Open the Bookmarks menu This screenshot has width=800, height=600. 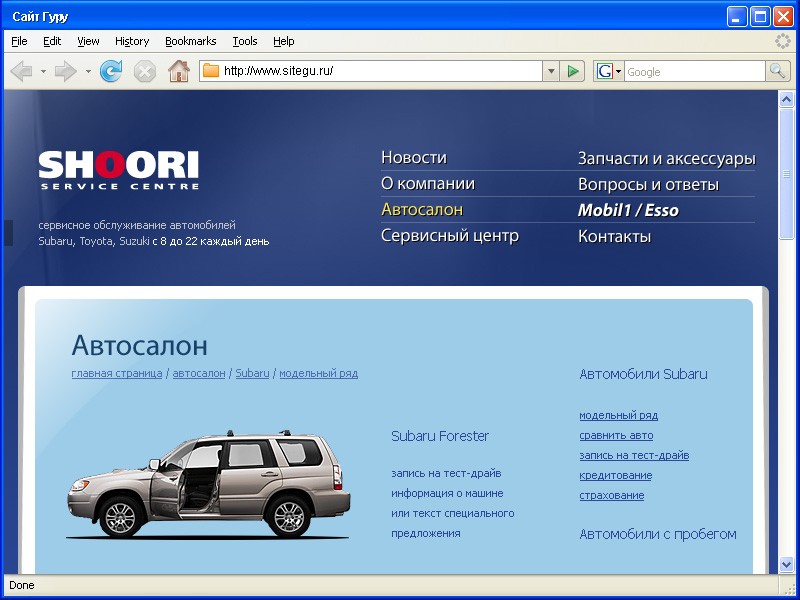pos(190,41)
